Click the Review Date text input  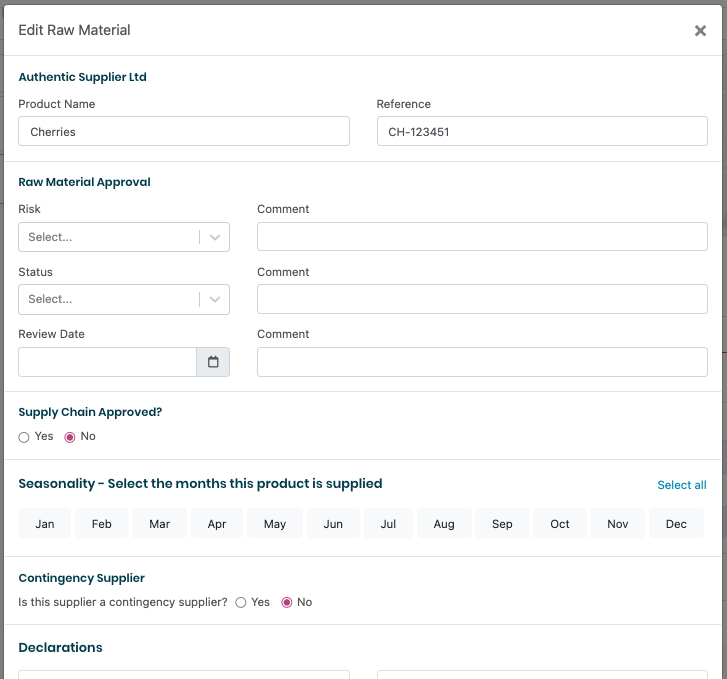[107, 362]
